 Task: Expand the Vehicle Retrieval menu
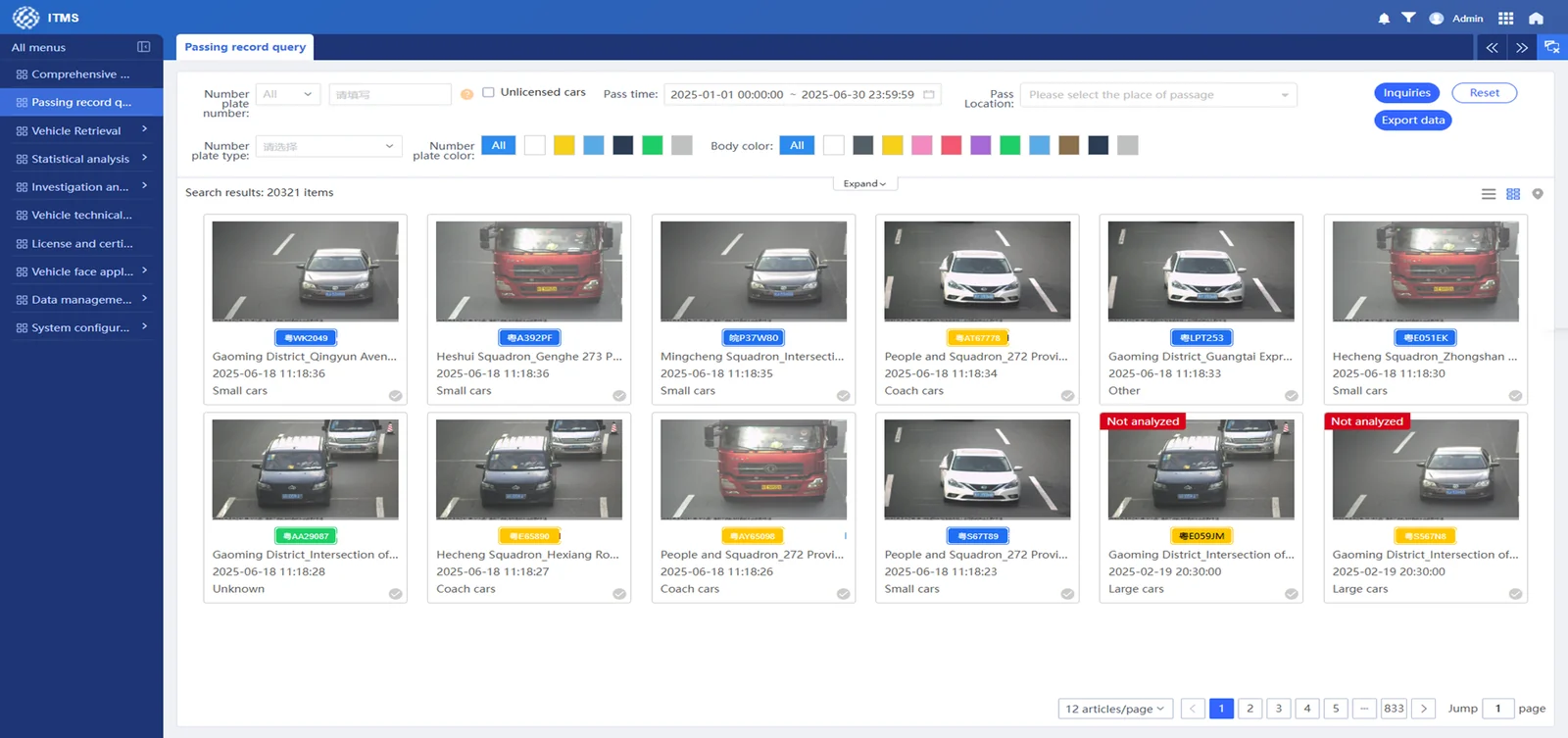tap(81, 130)
